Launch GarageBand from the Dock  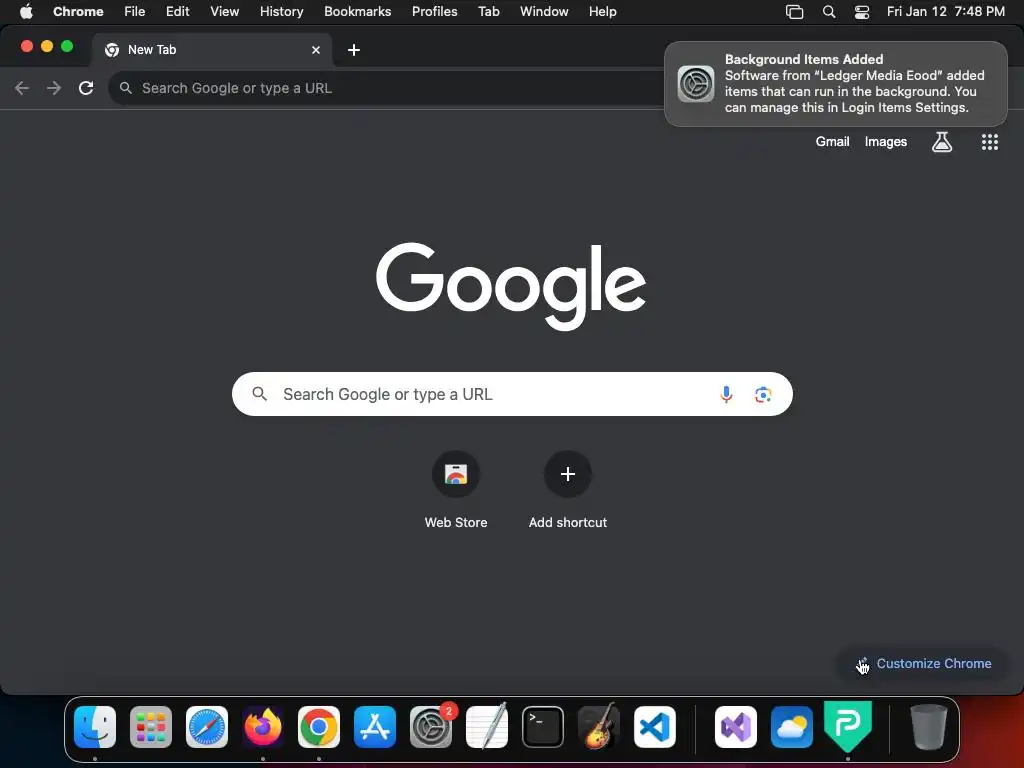(599, 726)
